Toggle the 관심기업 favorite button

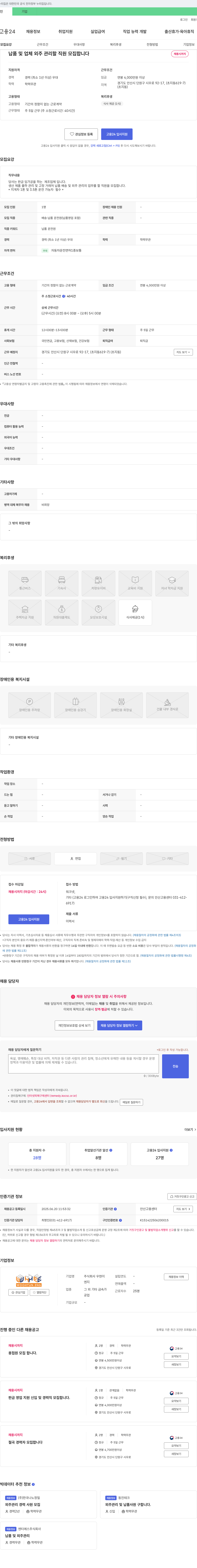tap(18, 1292)
